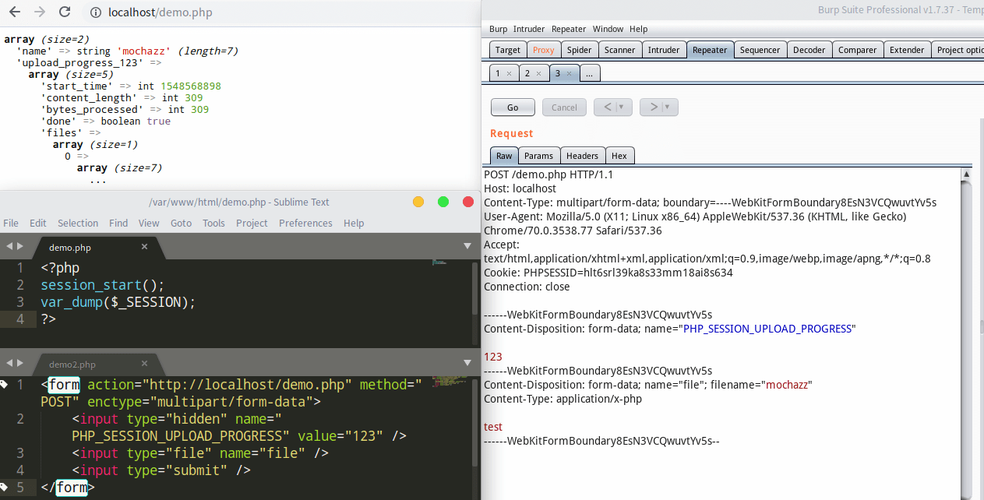Viewport: 984px width, 500px height.
Task: Close the demo.php tab in Sublime
Action: click(x=144, y=247)
